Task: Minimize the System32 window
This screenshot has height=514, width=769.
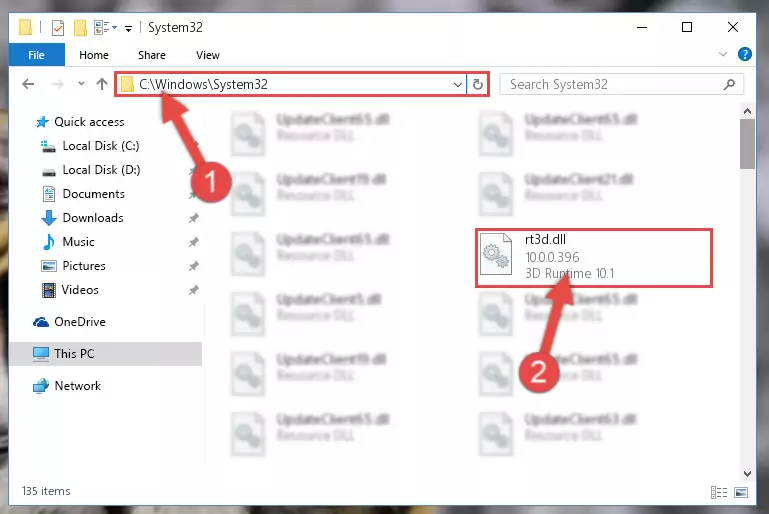Action: tap(641, 27)
